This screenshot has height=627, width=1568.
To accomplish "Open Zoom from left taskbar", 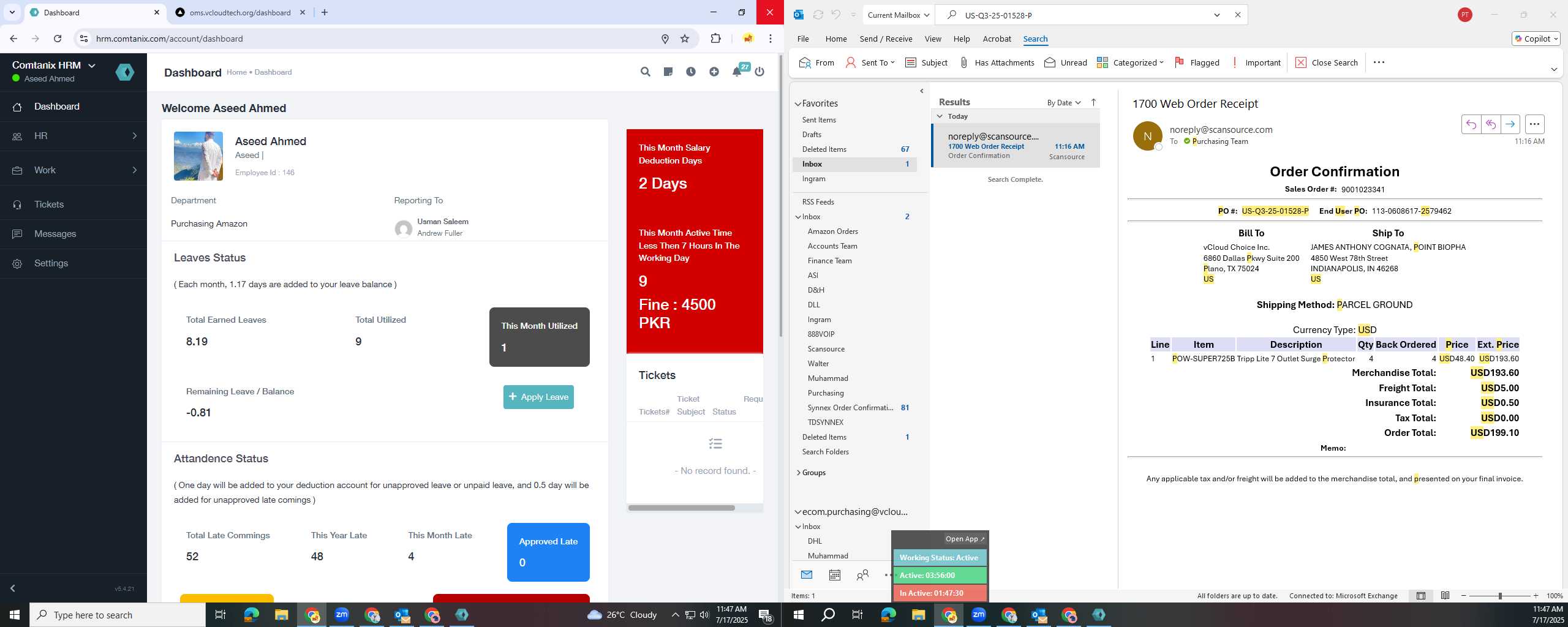I will [x=342, y=615].
